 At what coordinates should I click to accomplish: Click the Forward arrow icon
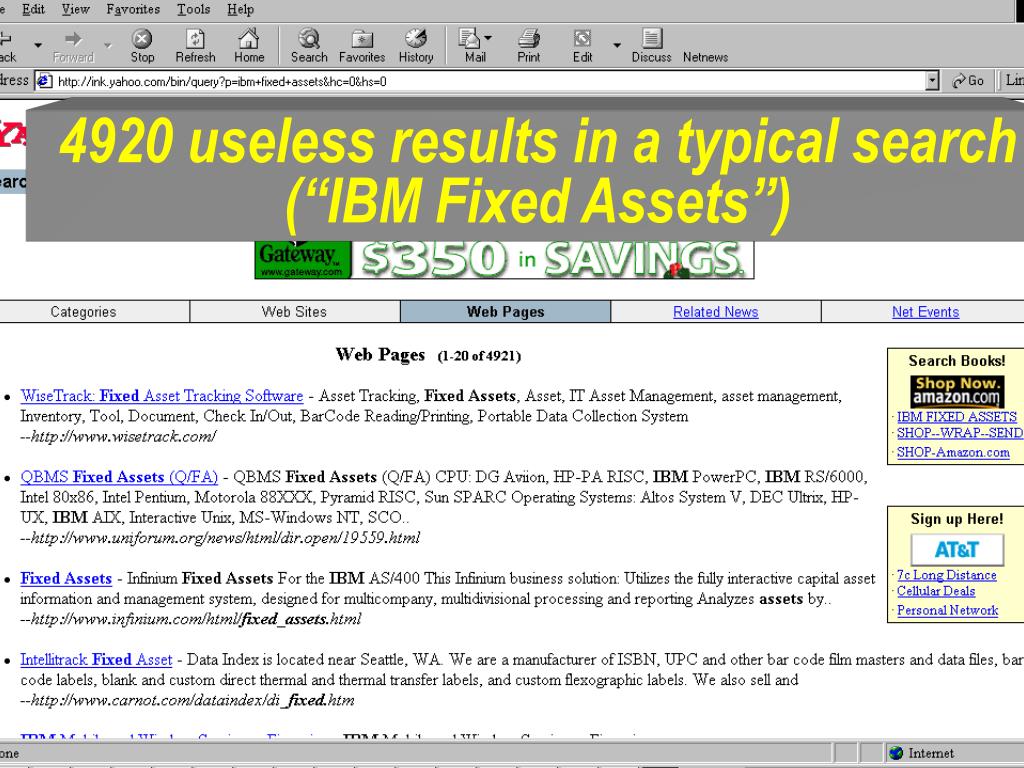tap(73, 39)
